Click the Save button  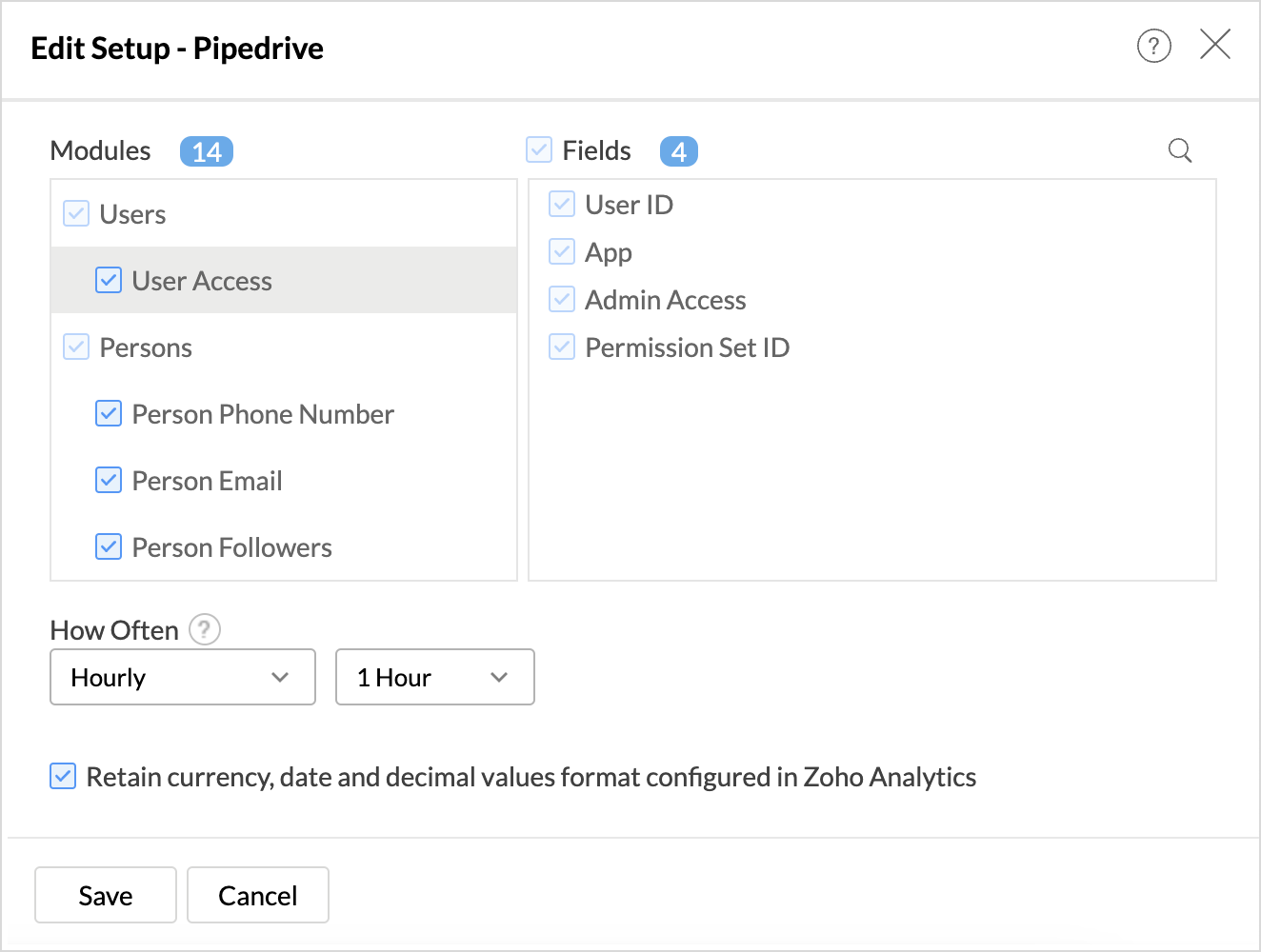tap(106, 895)
